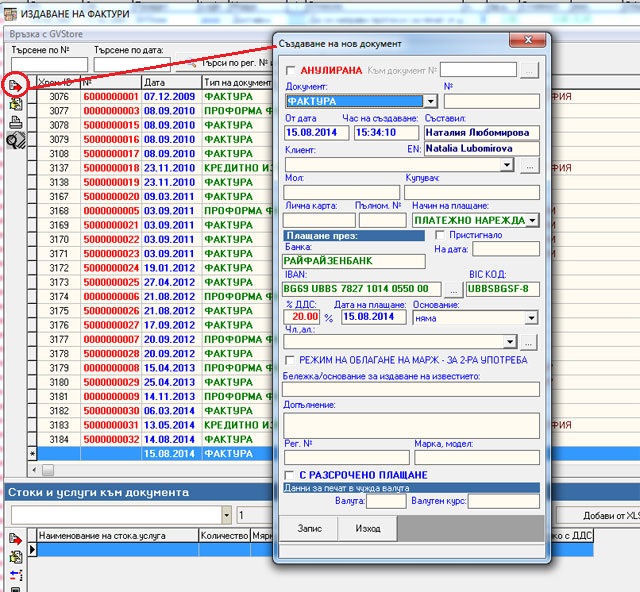Select invoice number 5000000031

coord(111,425)
